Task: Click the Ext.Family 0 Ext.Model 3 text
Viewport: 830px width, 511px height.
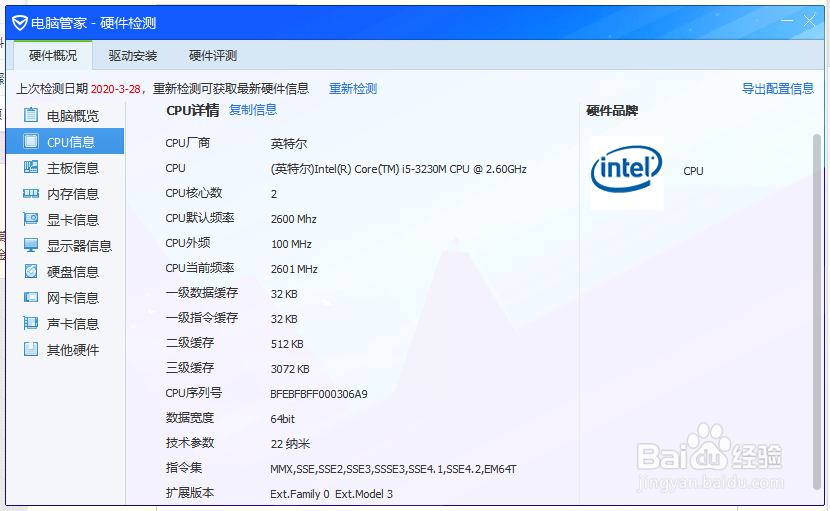Action: coord(331,494)
